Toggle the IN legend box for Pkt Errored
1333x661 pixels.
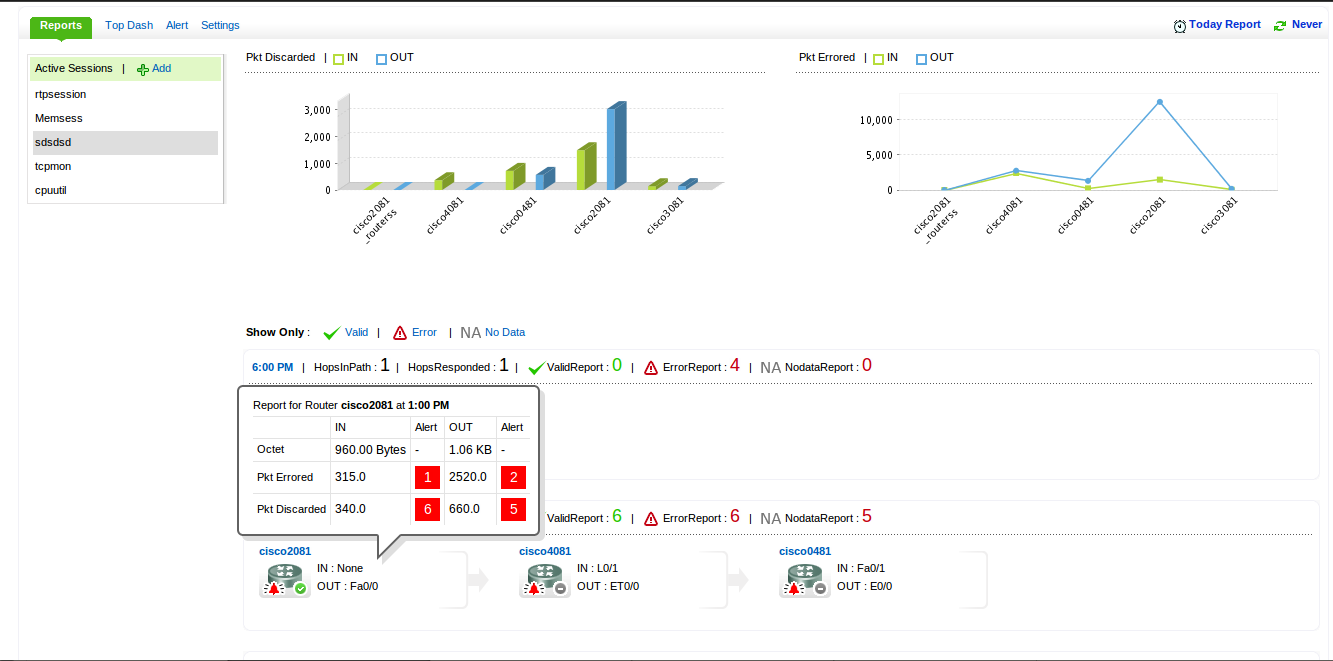[x=878, y=59]
